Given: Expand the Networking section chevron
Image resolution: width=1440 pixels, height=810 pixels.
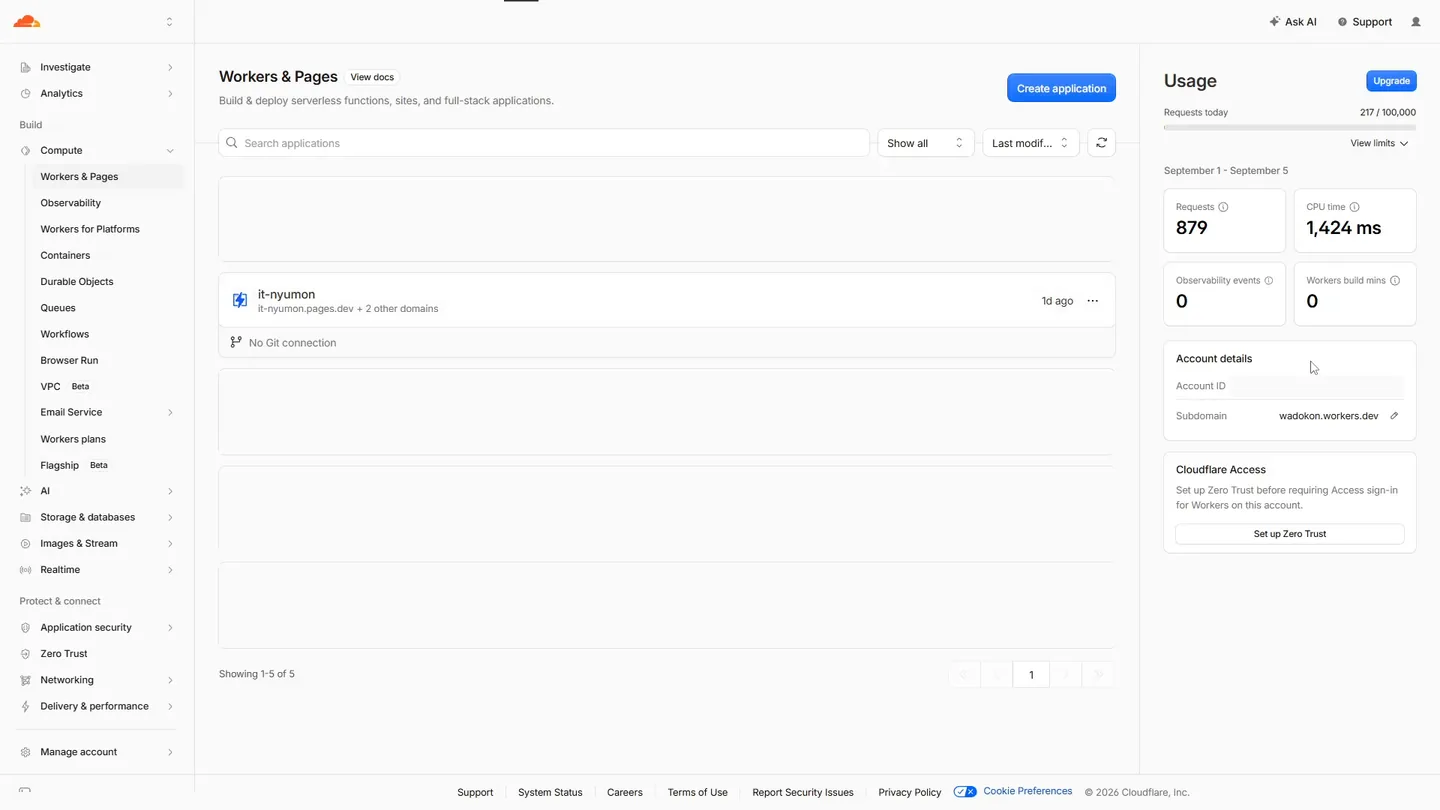Looking at the screenshot, I should [170, 680].
